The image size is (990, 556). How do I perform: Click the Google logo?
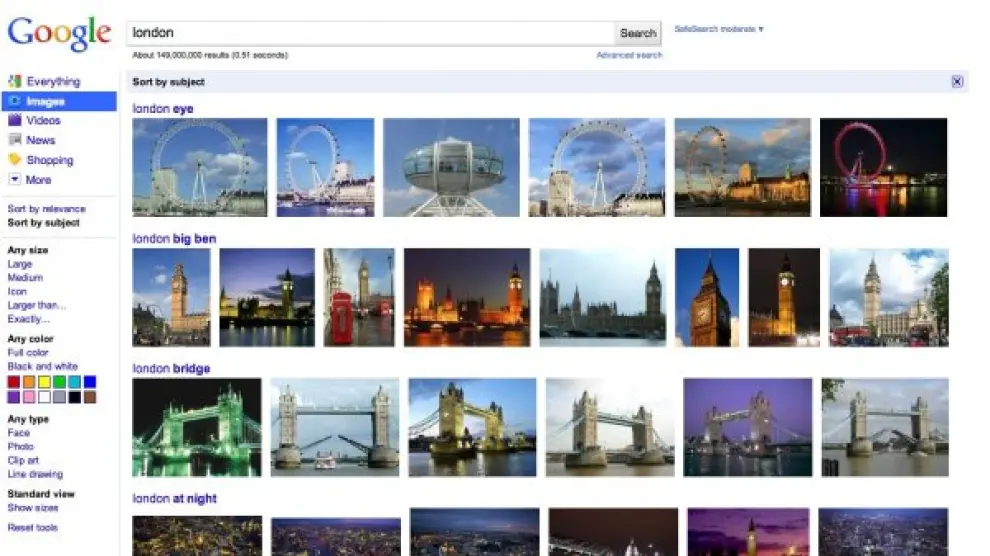pos(59,34)
